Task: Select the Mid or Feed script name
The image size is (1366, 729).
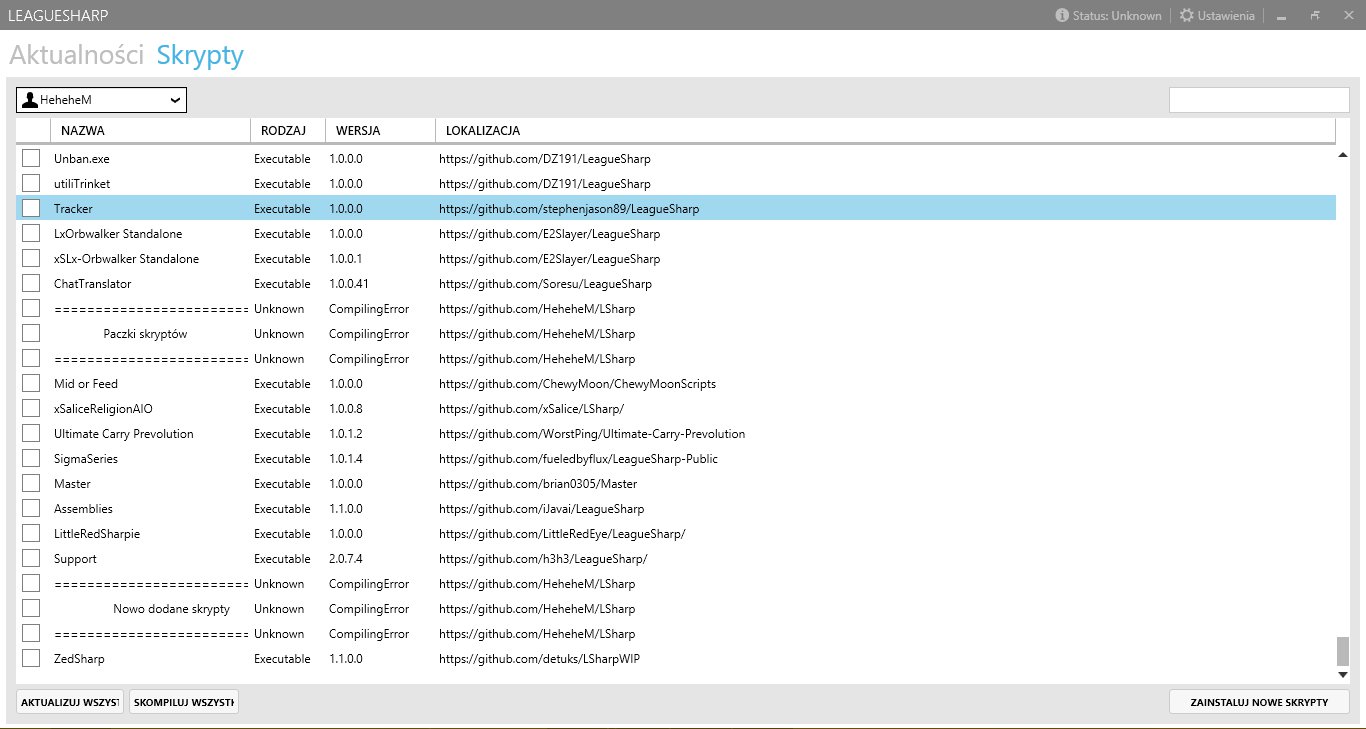Action: pyautogui.click(x=86, y=384)
